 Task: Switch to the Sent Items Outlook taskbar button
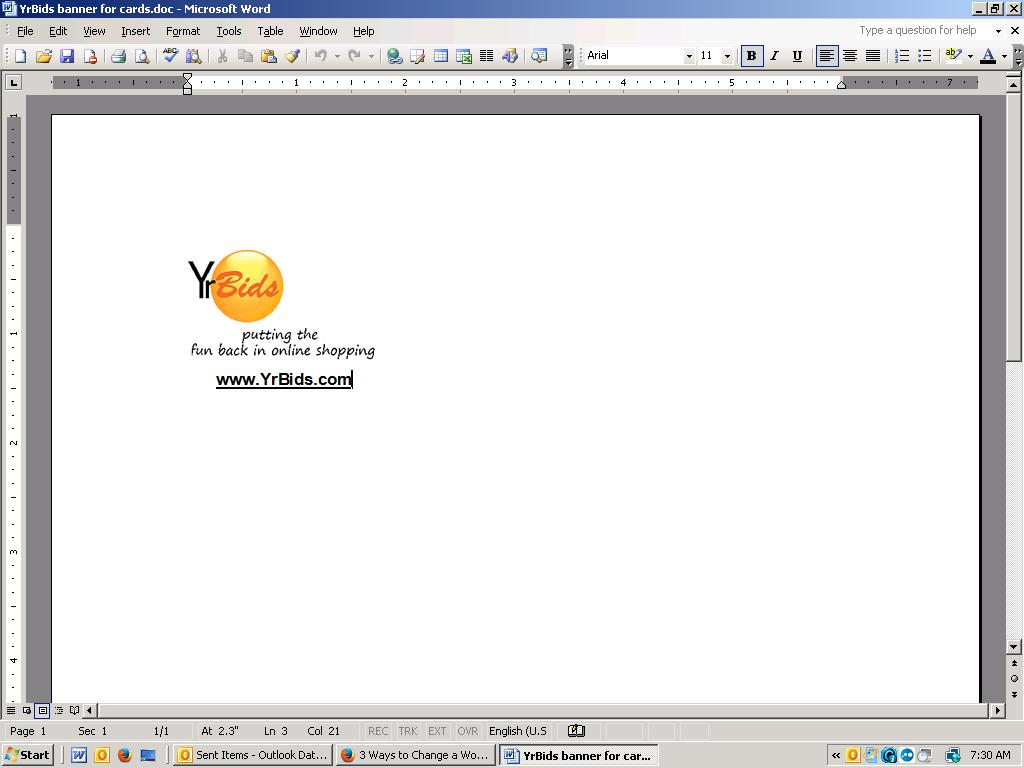coord(252,755)
